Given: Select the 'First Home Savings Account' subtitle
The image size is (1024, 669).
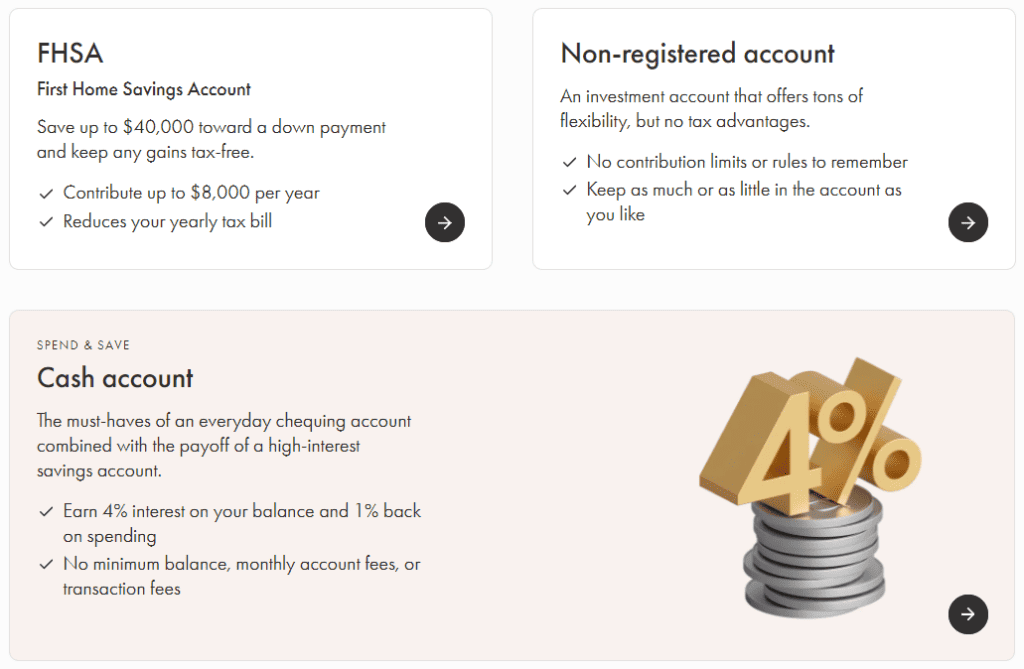Looking at the screenshot, I should 144,89.
